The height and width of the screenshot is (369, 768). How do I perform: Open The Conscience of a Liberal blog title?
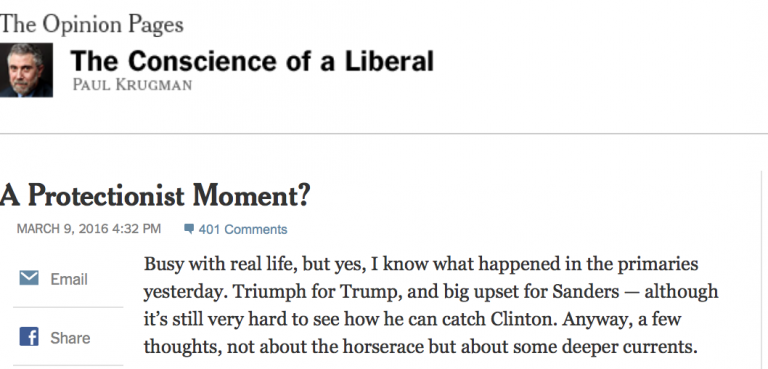pyautogui.click(x=252, y=61)
